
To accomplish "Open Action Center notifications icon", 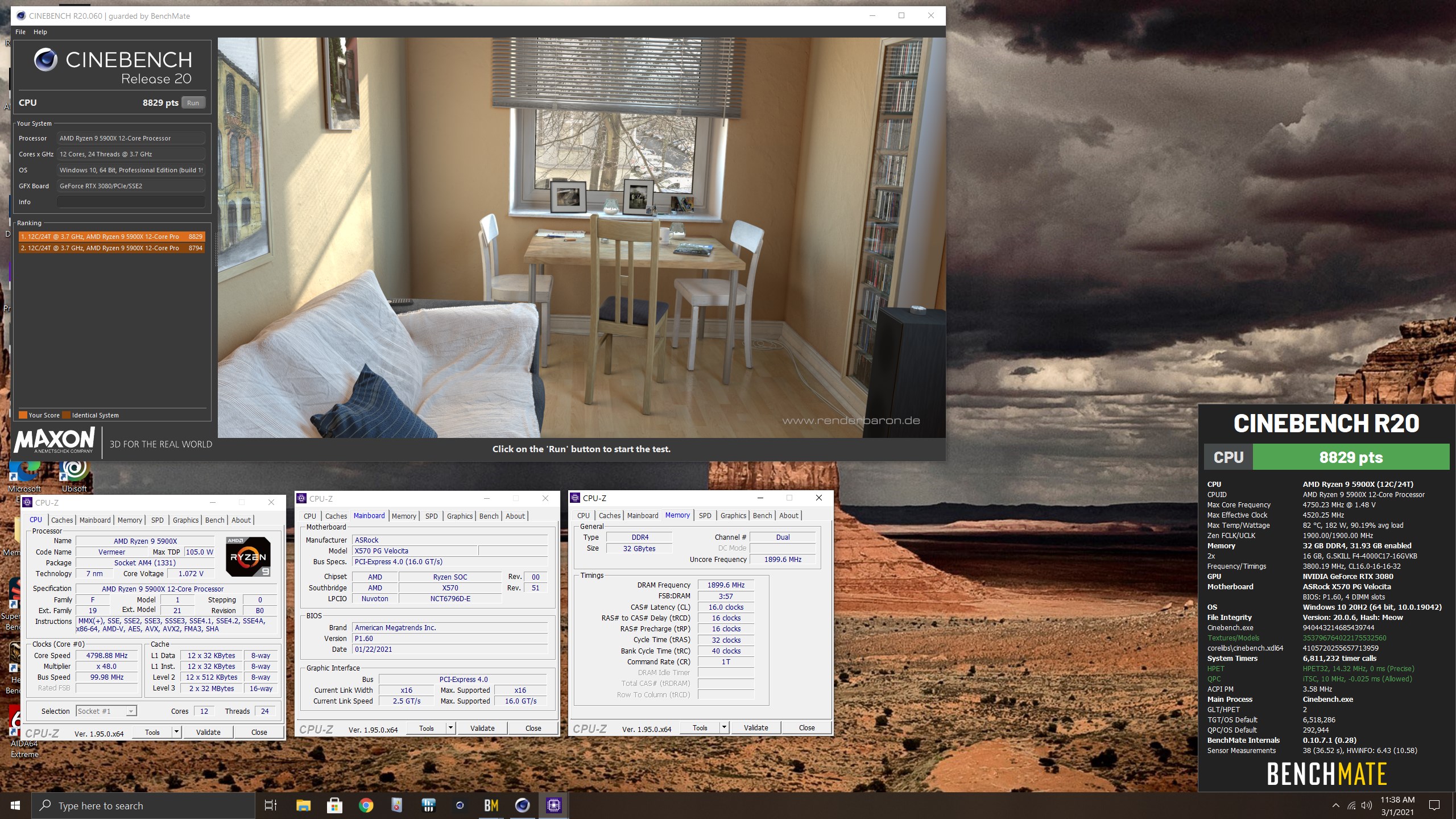I will (1434, 805).
